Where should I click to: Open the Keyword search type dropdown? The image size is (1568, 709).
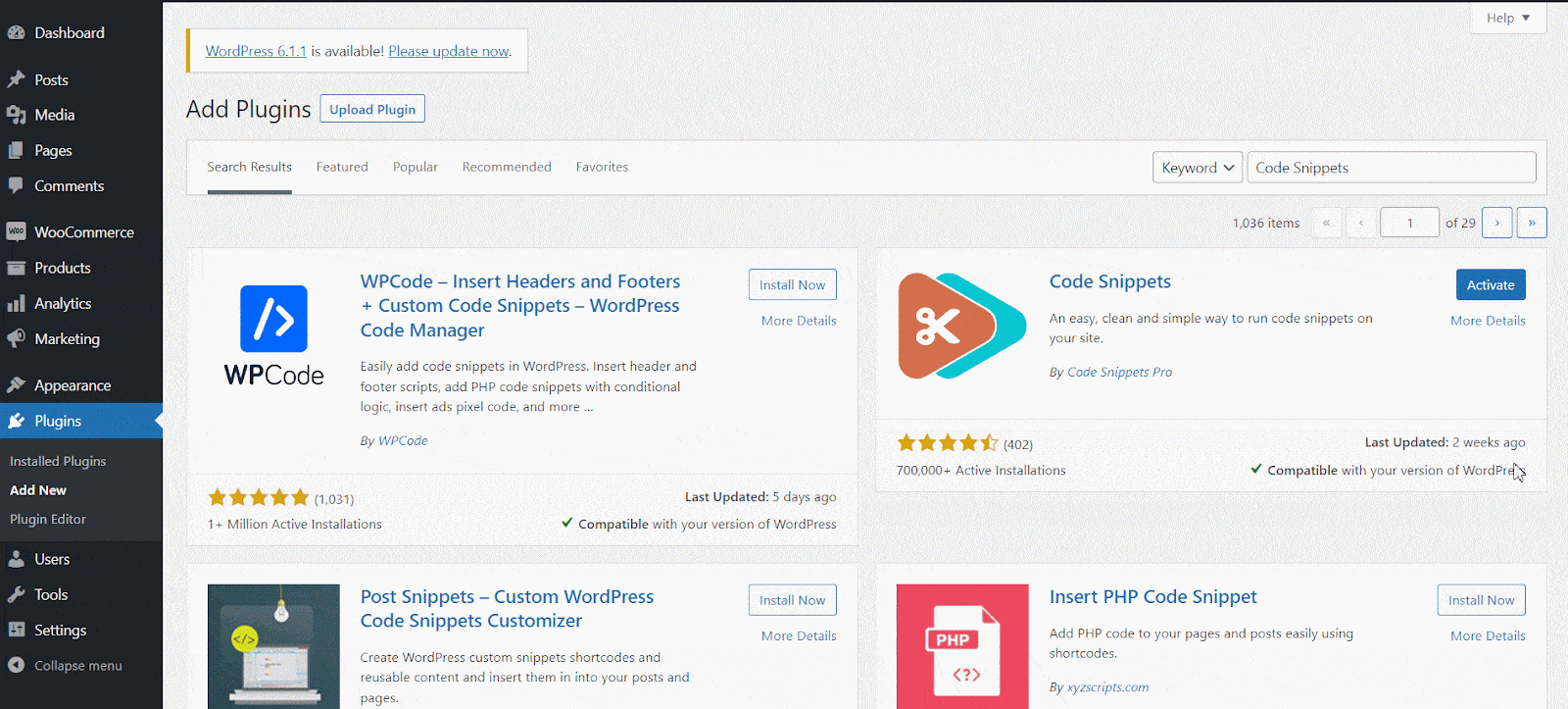[x=1198, y=168]
